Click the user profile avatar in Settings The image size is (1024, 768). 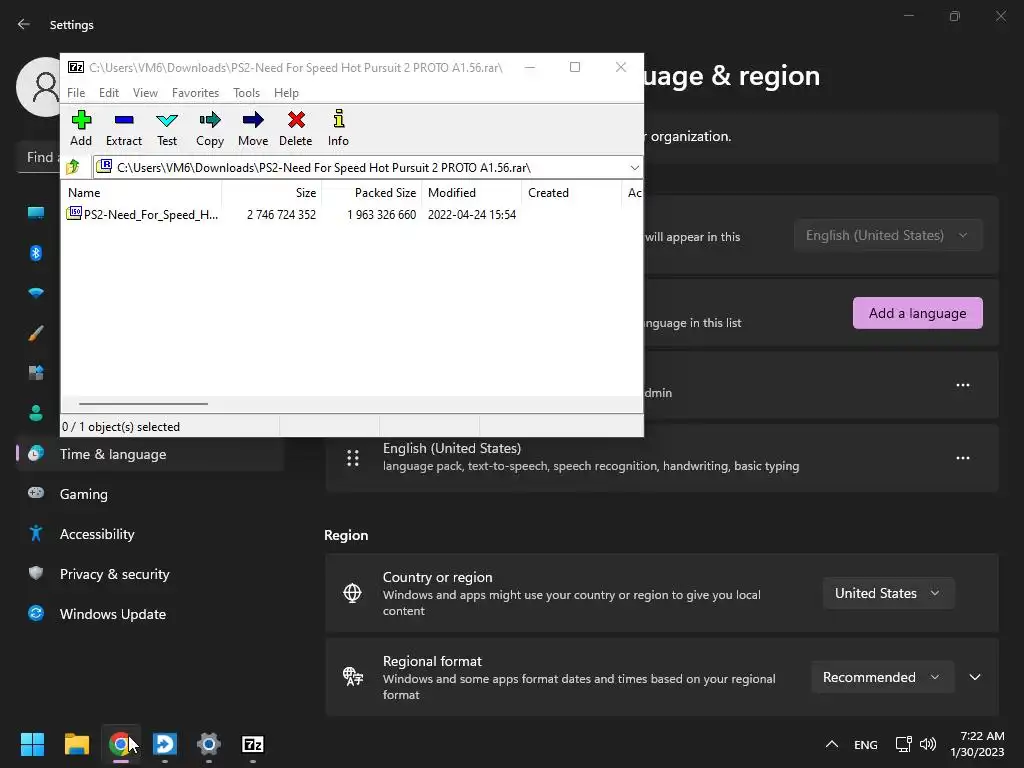tap(40, 87)
